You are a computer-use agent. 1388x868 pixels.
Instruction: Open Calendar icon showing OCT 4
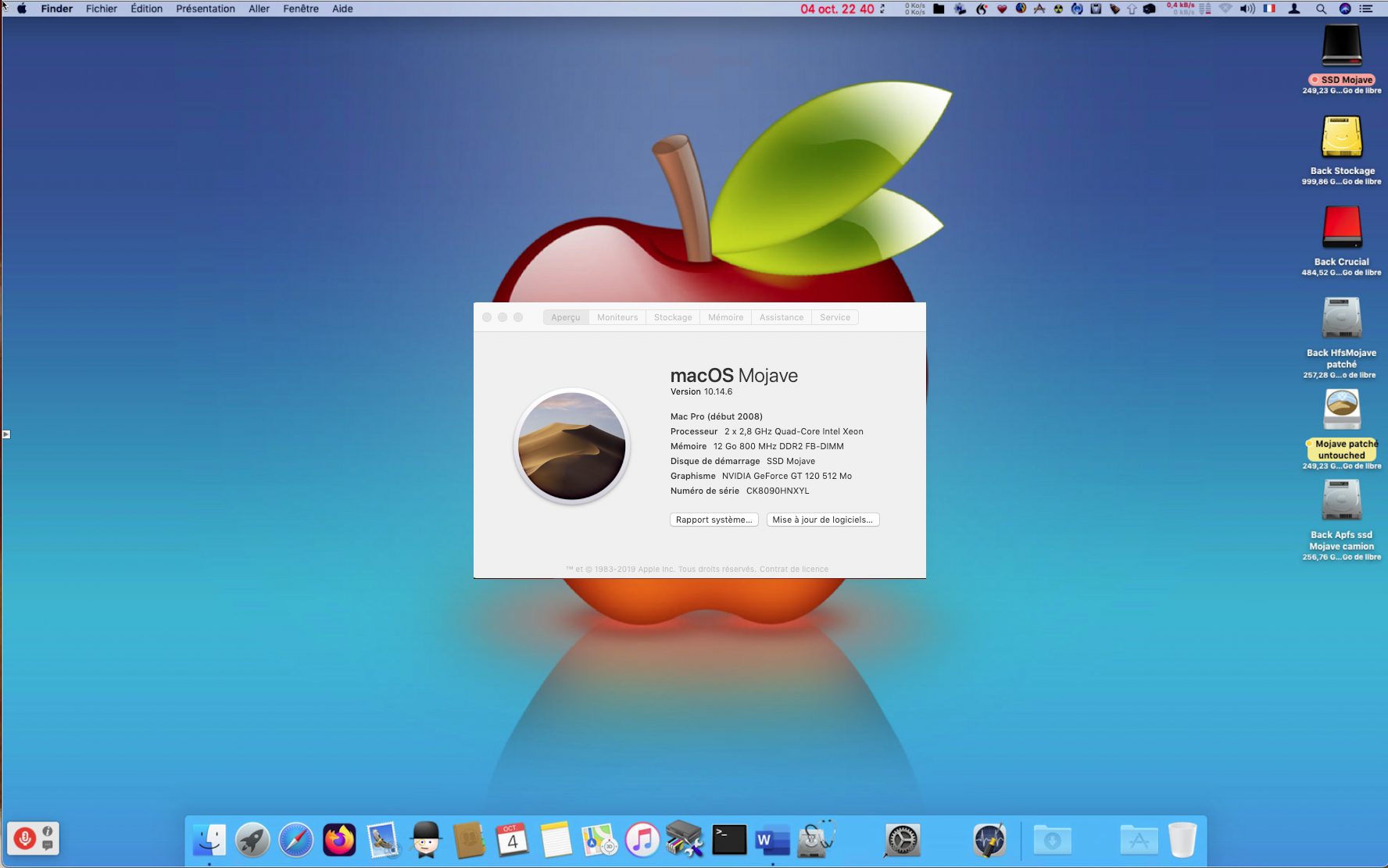click(512, 840)
